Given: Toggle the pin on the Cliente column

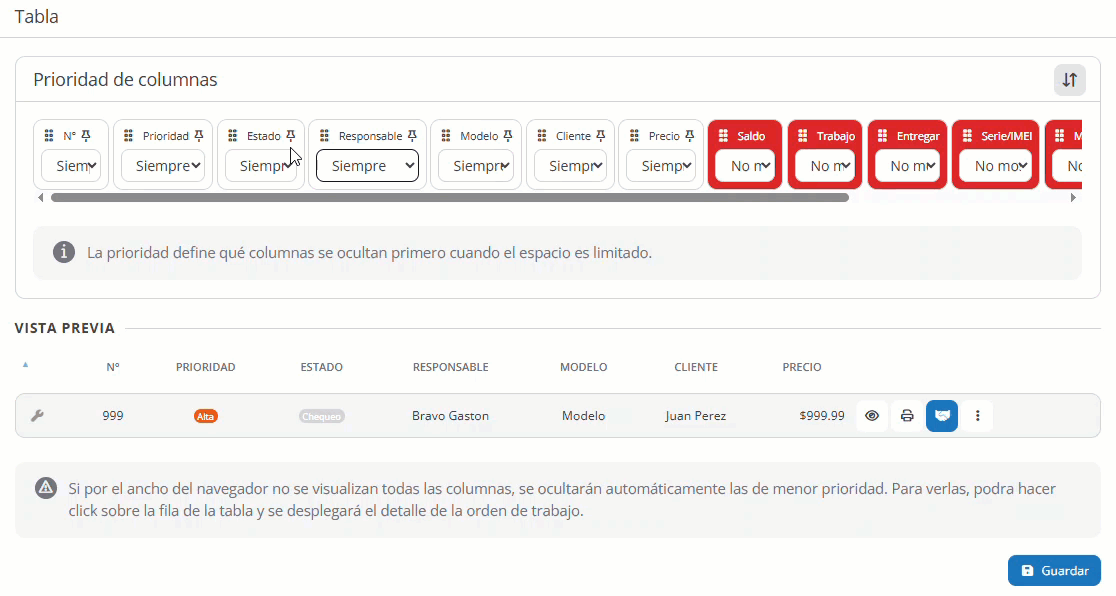Looking at the screenshot, I should pos(601,135).
